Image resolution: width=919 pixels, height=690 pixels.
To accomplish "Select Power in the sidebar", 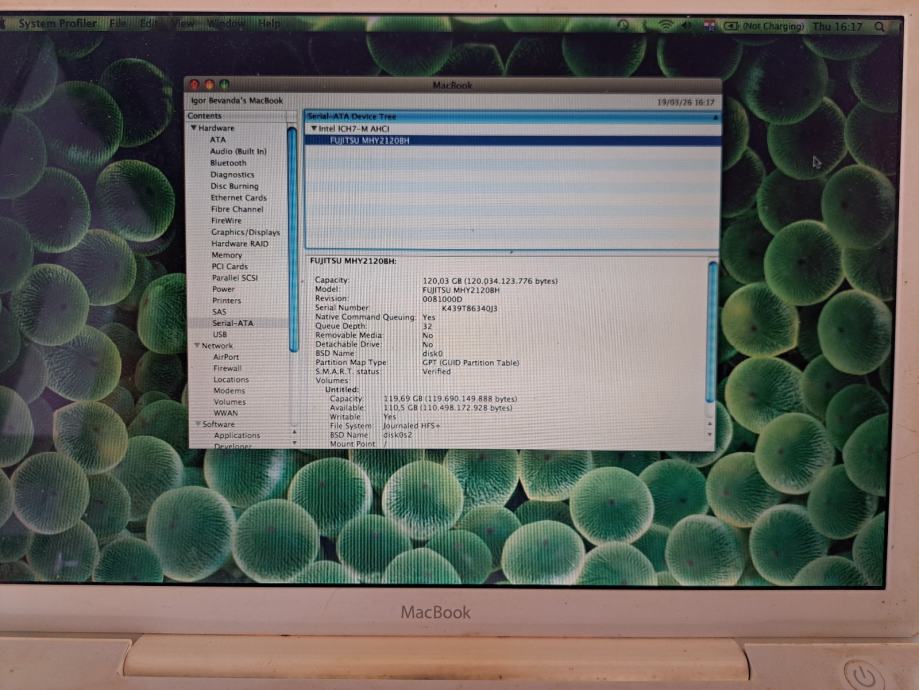I will tap(223, 289).
